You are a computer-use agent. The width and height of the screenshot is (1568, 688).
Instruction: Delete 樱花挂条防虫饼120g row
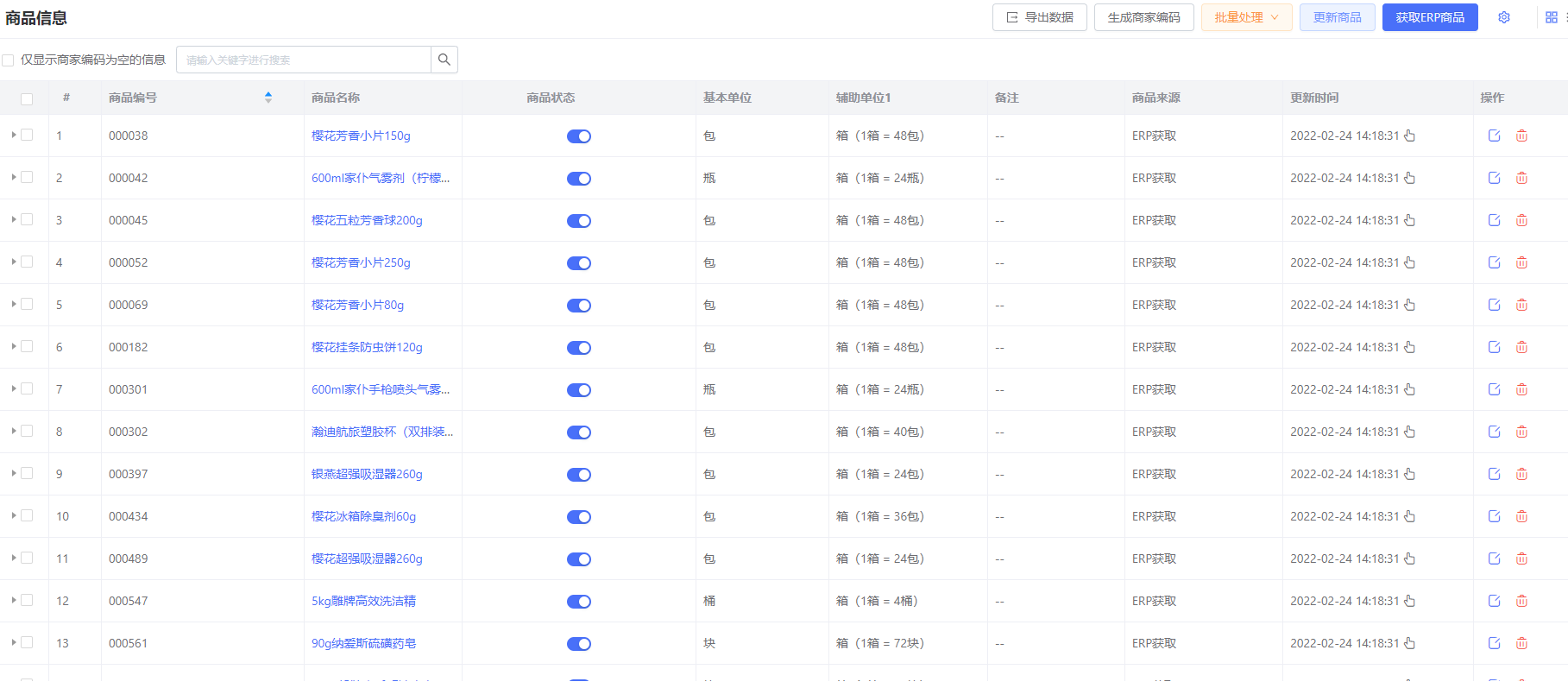point(1521,347)
